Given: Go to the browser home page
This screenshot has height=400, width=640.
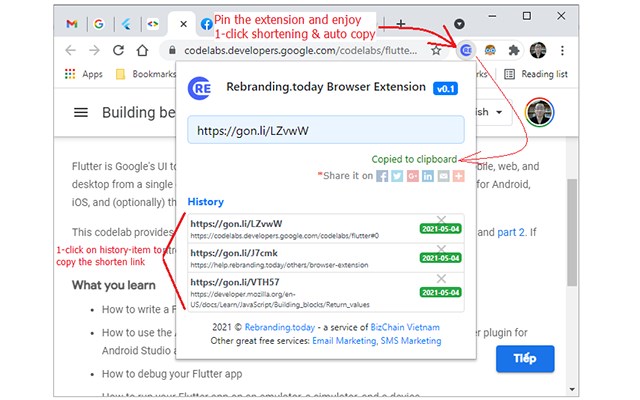Looking at the screenshot, I should pos(142,50).
